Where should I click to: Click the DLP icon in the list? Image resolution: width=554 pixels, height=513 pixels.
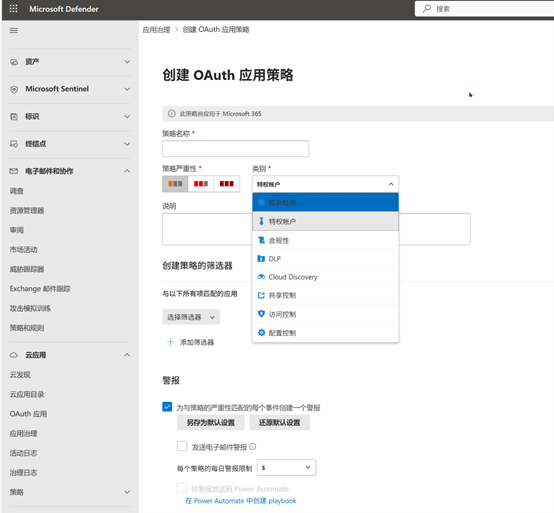point(261,259)
